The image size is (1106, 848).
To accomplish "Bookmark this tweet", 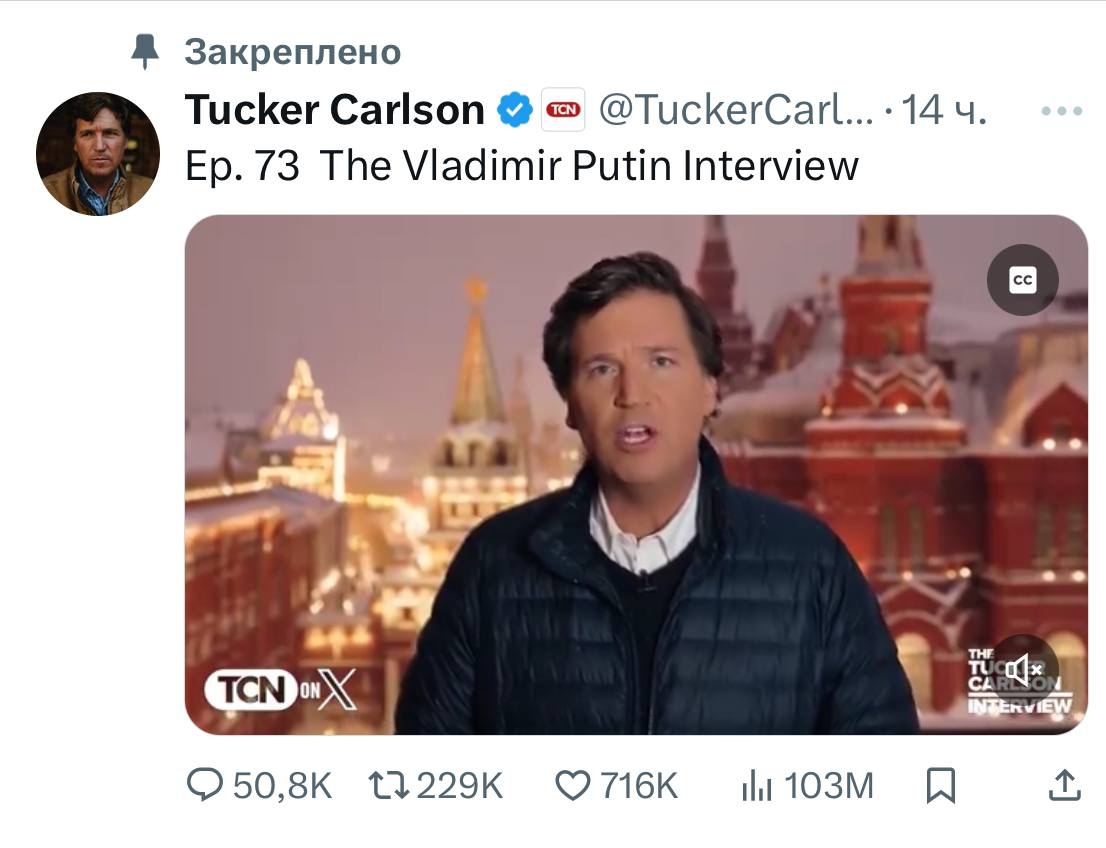I will coord(940,785).
